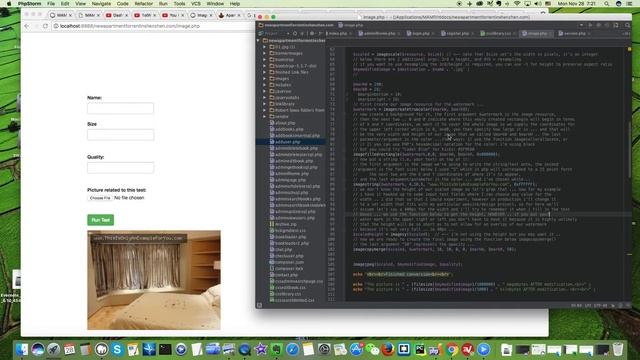Open App Store from the dock

click(356, 349)
